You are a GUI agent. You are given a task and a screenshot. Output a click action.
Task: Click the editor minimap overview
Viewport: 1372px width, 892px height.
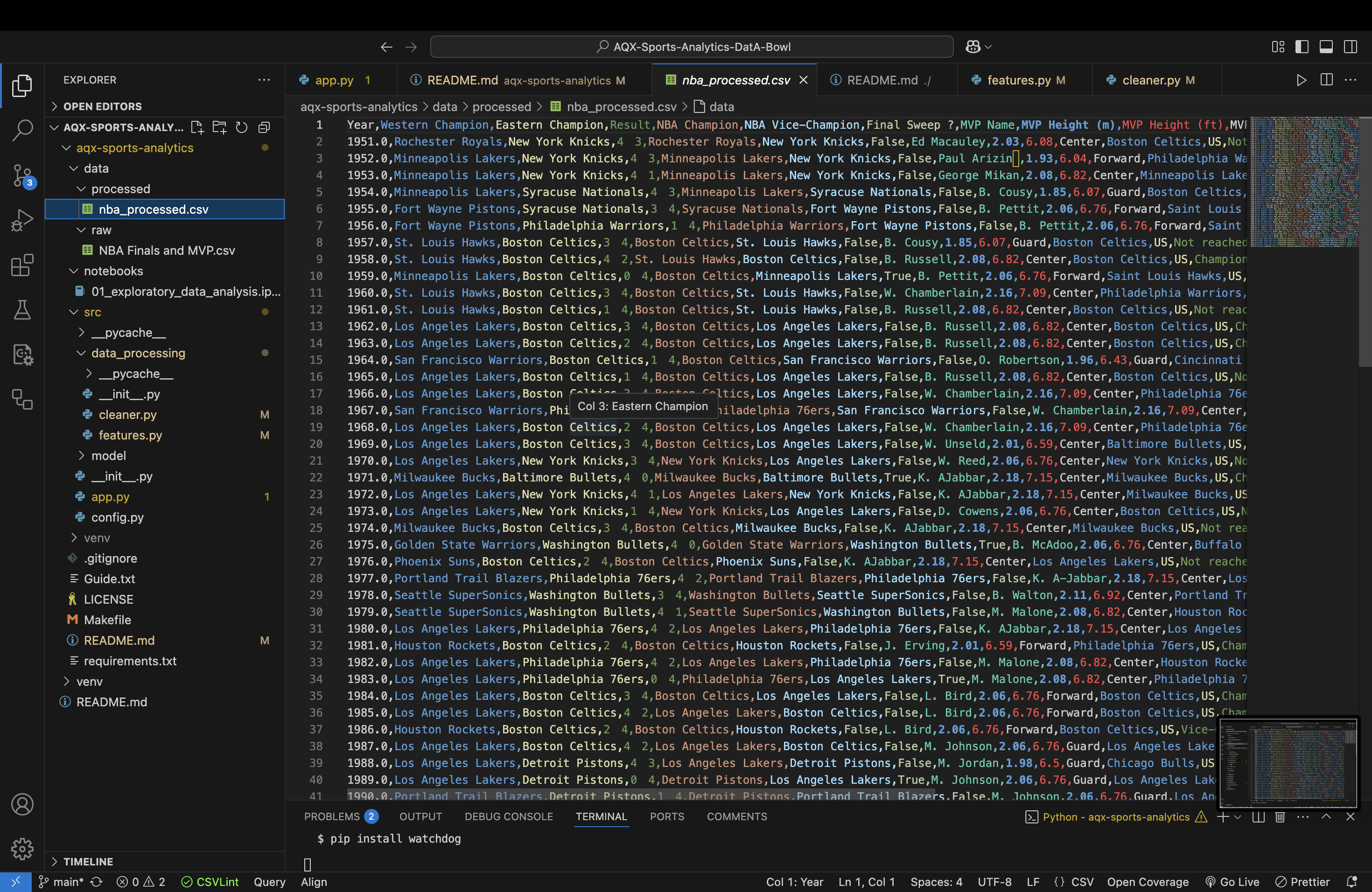tap(1304, 182)
